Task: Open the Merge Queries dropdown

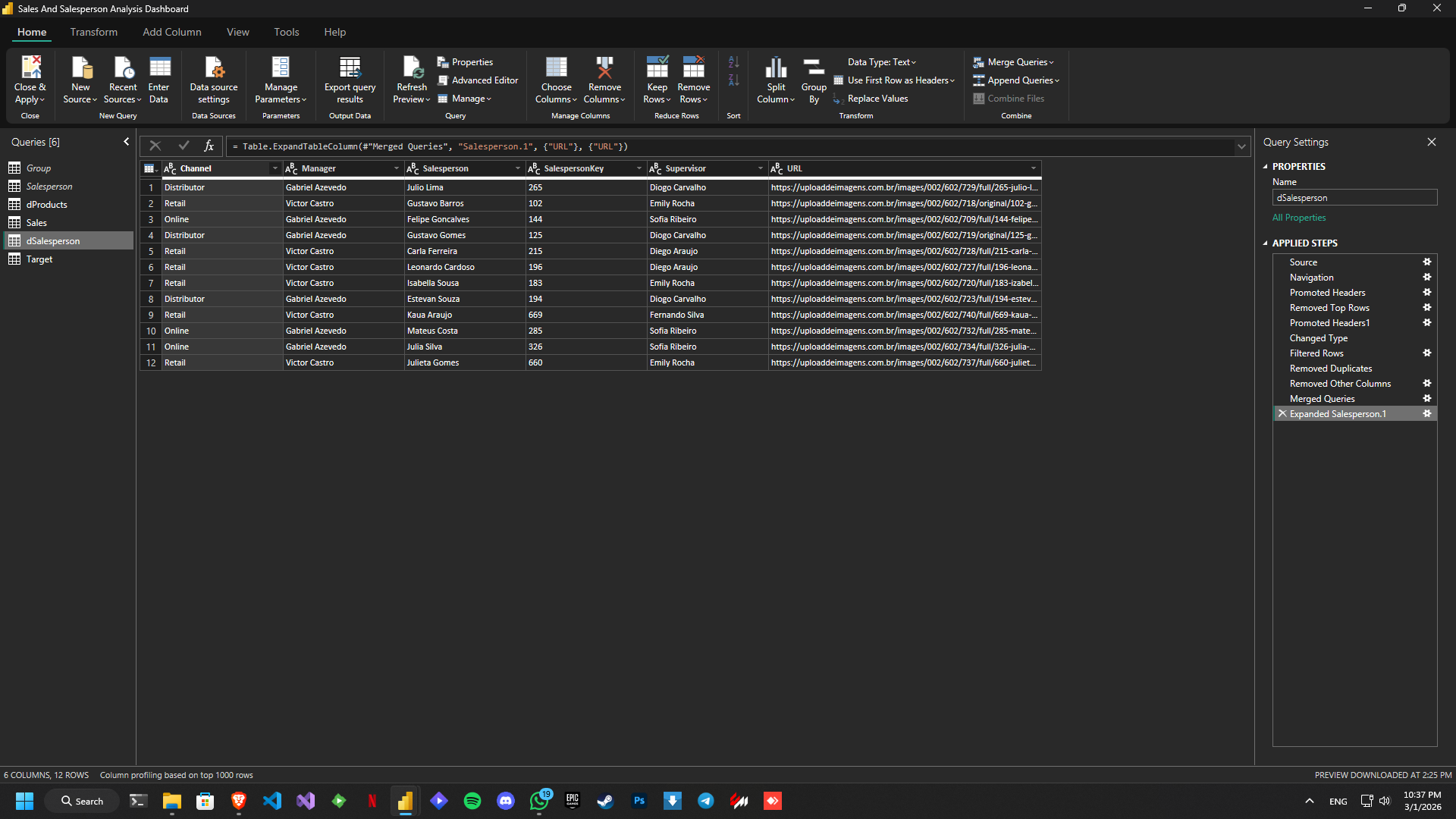Action: [1051, 62]
